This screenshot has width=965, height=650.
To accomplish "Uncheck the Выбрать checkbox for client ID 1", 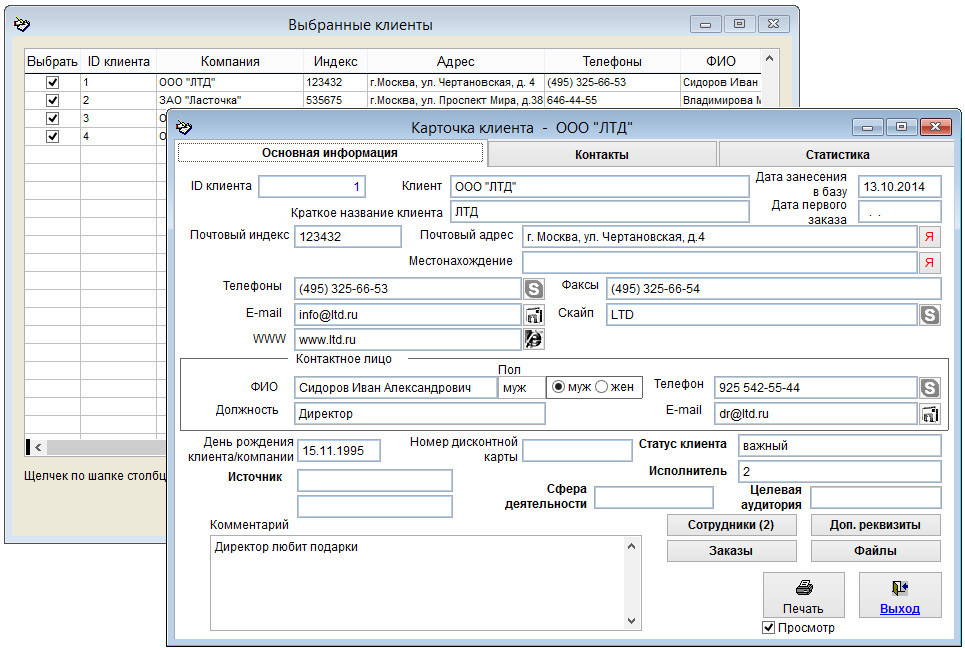I will coord(53,83).
